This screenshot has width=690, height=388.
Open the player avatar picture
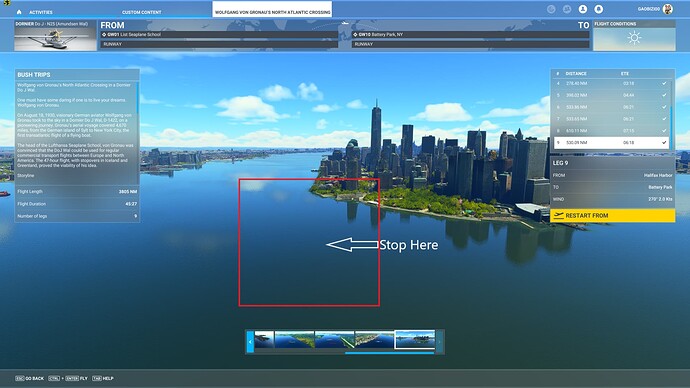pos(668,9)
